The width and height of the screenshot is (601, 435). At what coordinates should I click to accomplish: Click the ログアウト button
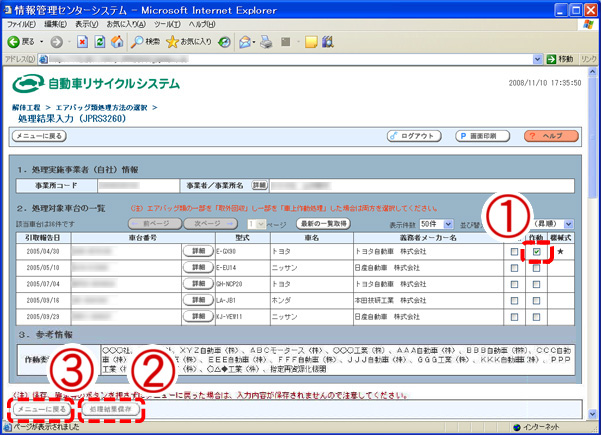[414, 136]
